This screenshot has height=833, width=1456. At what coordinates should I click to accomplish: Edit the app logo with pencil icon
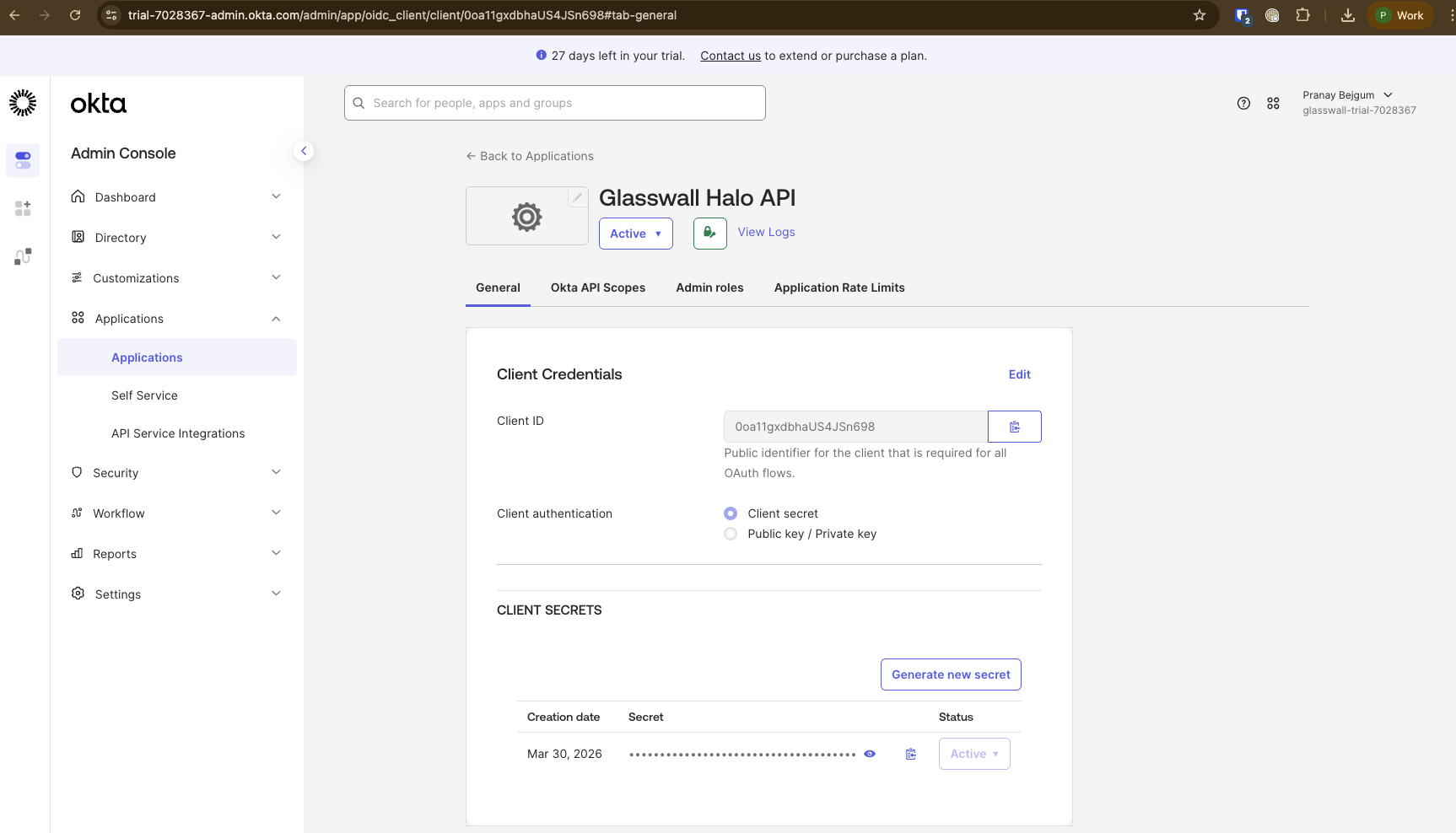[x=578, y=197]
